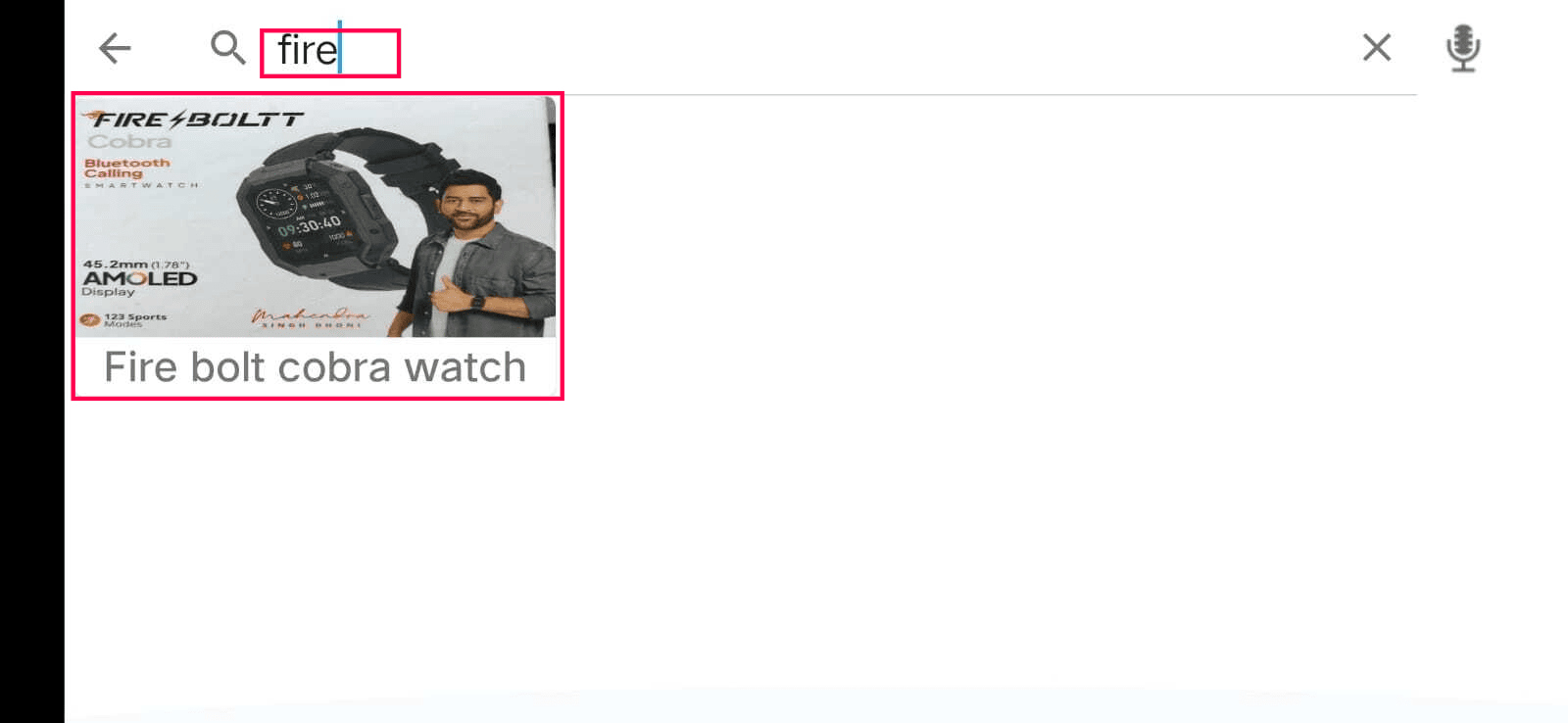Select the "Fire bolt cobra watch" title text
Viewport: 1568px width, 723px height.
[316, 367]
